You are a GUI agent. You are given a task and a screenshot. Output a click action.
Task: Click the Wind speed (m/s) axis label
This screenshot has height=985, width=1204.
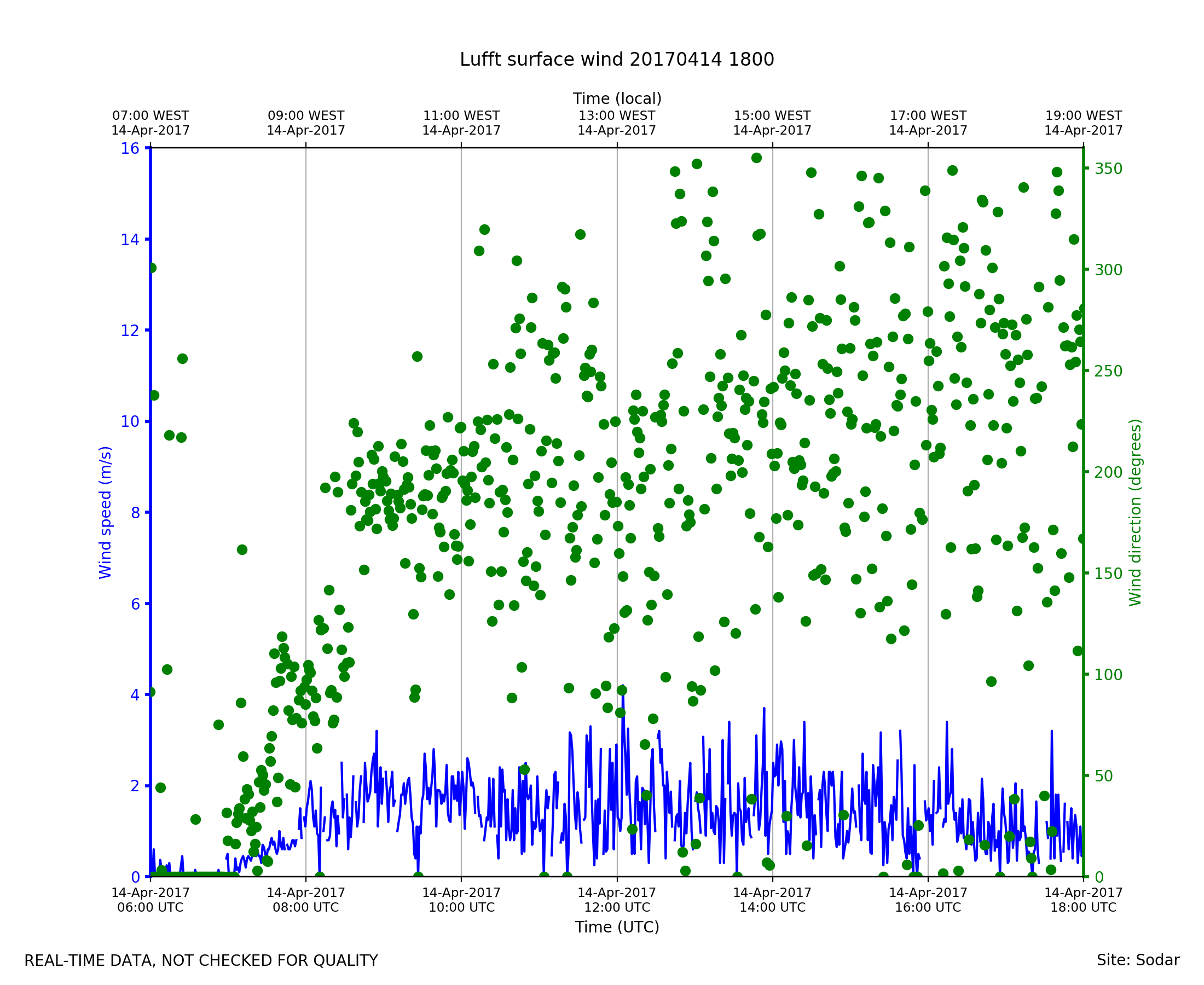(x=106, y=512)
